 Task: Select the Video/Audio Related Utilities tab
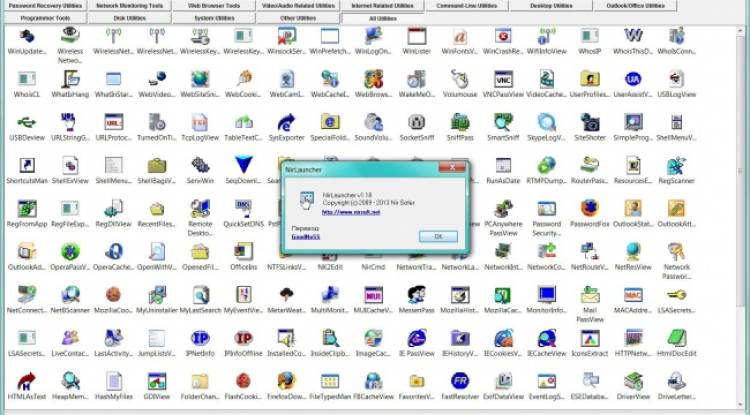tap(298, 6)
